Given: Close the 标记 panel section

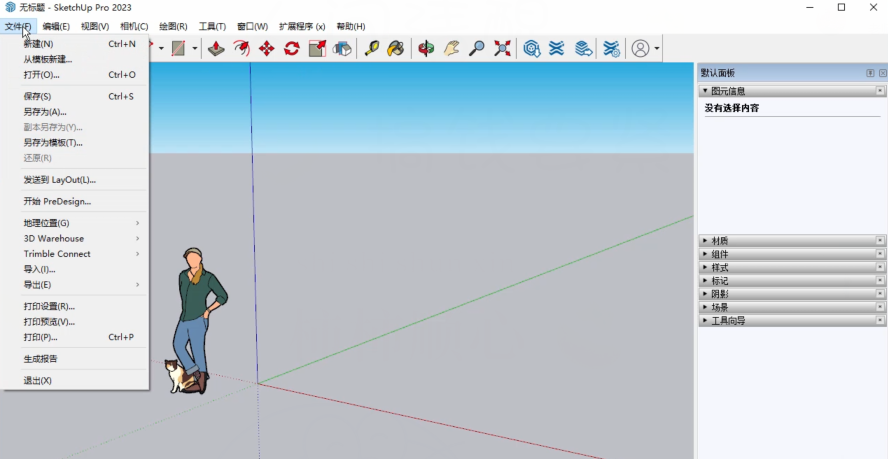Looking at the screenshot, I should click(880, 280).
